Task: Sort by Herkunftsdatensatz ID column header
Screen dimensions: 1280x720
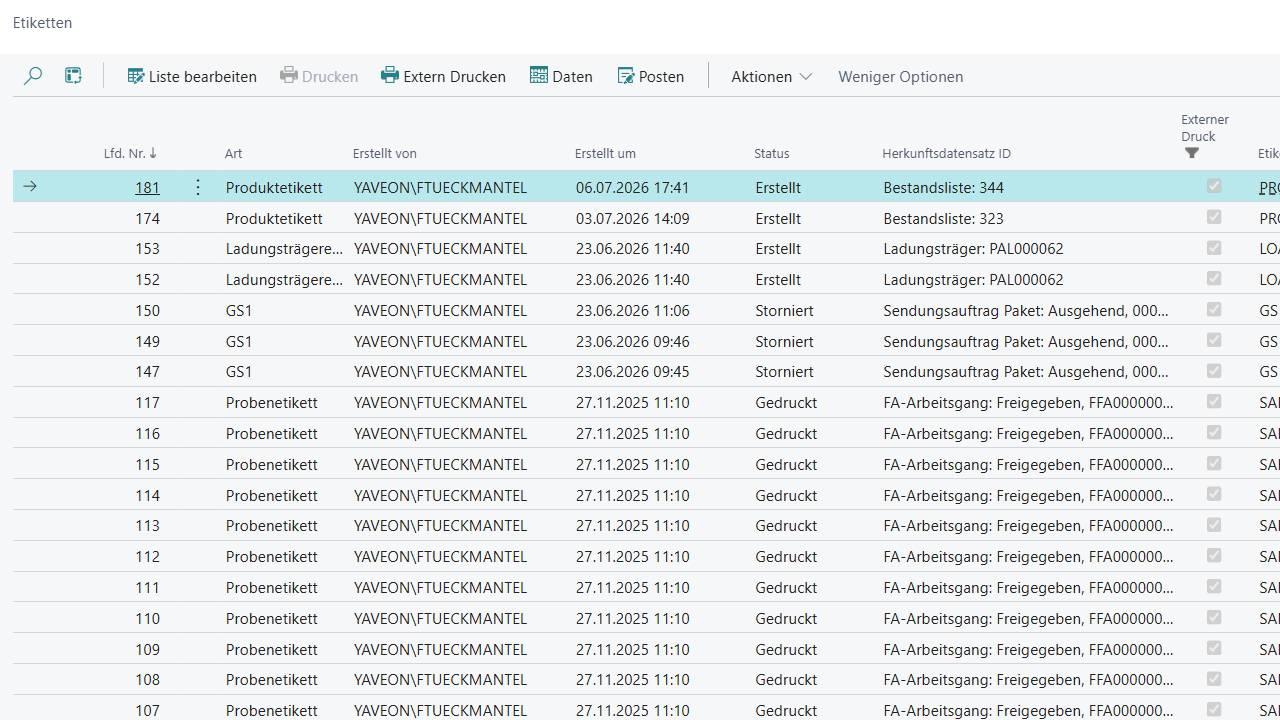Action: point(946,153)
